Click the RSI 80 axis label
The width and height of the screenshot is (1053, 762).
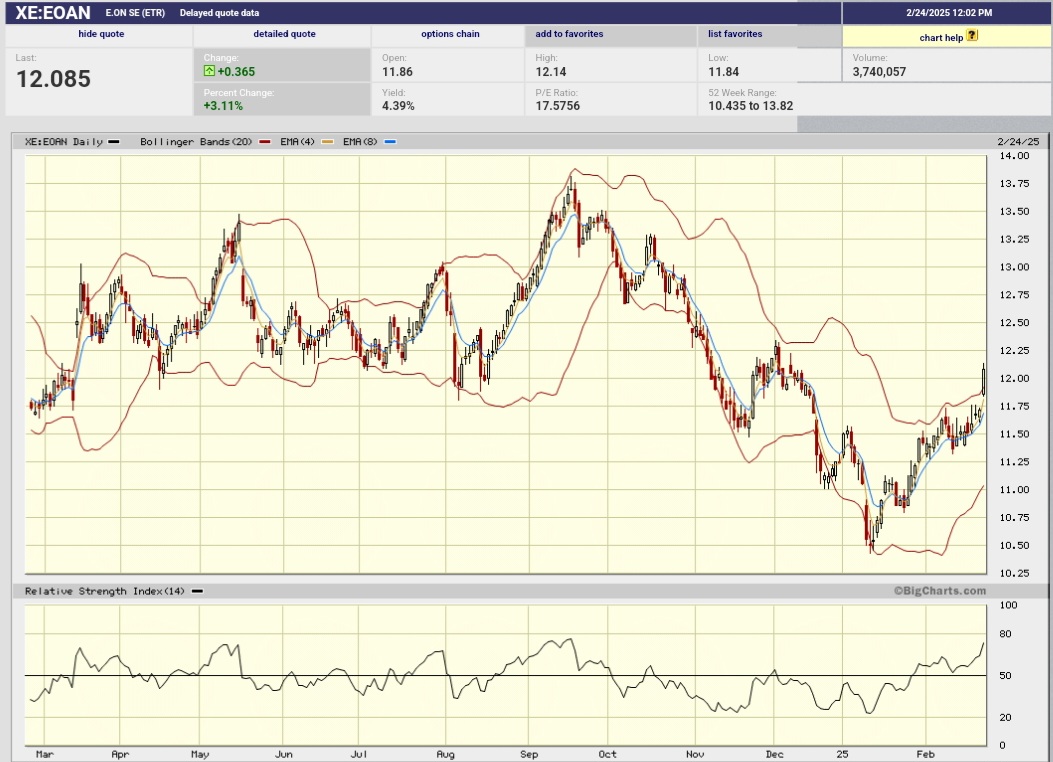[x=1005, y=634]
